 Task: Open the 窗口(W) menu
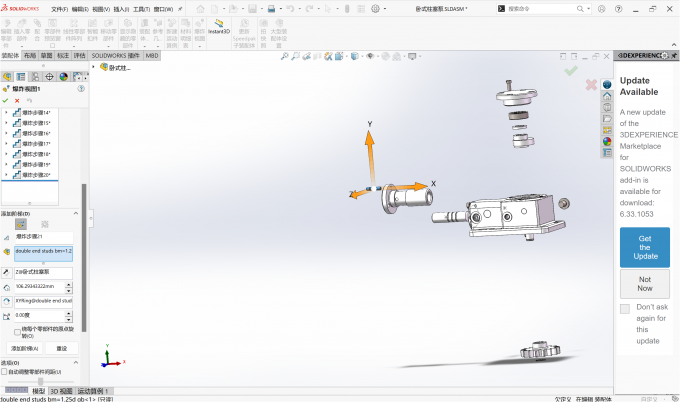coord(163,9)
